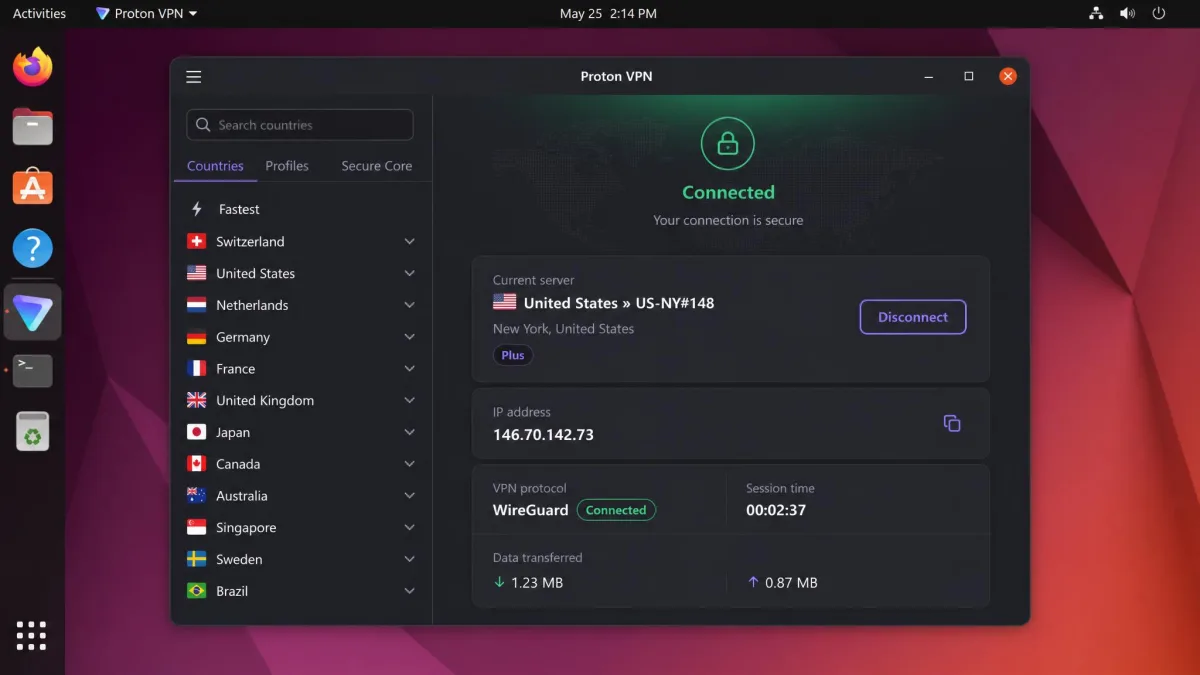Copy the IP address with copy icon

[952, 423]
